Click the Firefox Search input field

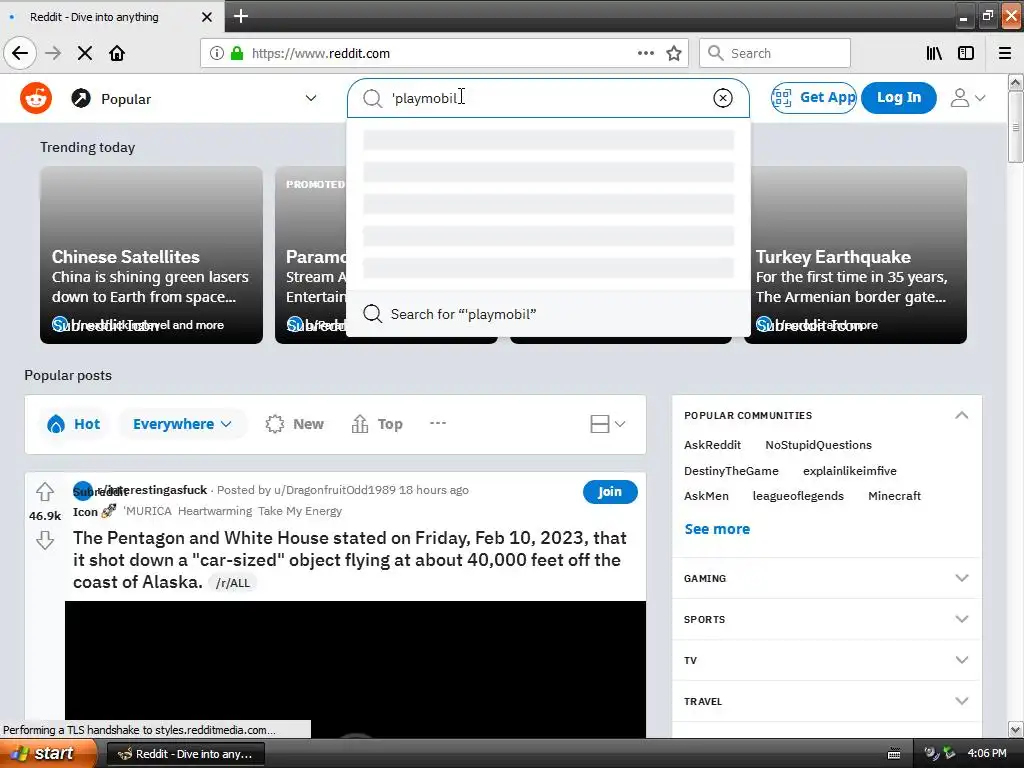(775, 53)
